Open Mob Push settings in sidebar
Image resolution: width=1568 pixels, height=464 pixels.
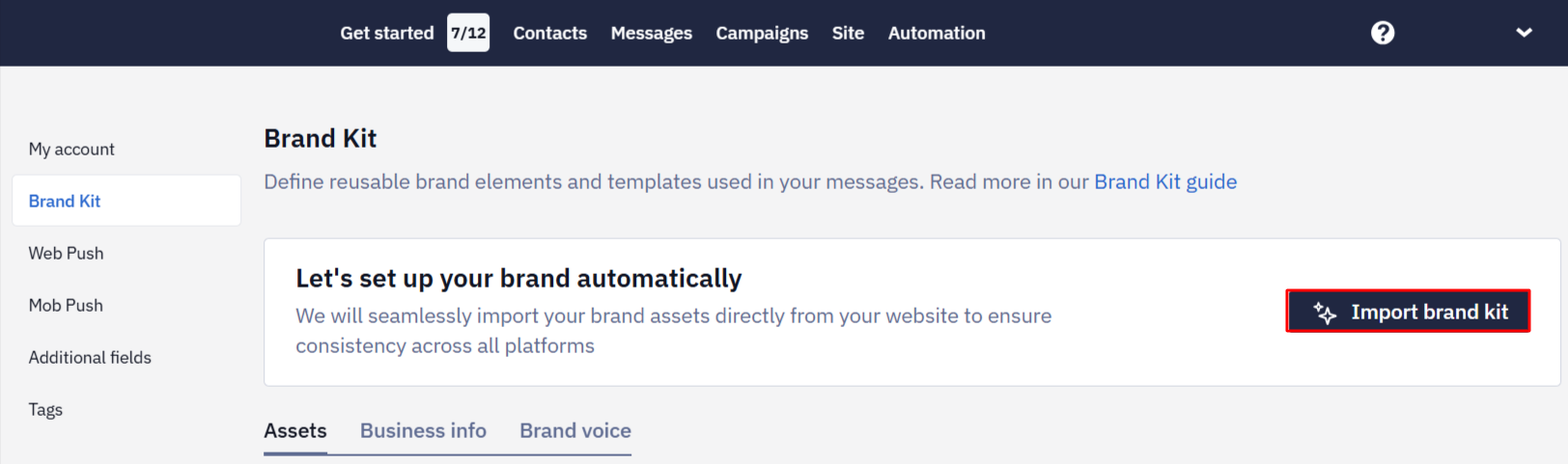point(66,305)
